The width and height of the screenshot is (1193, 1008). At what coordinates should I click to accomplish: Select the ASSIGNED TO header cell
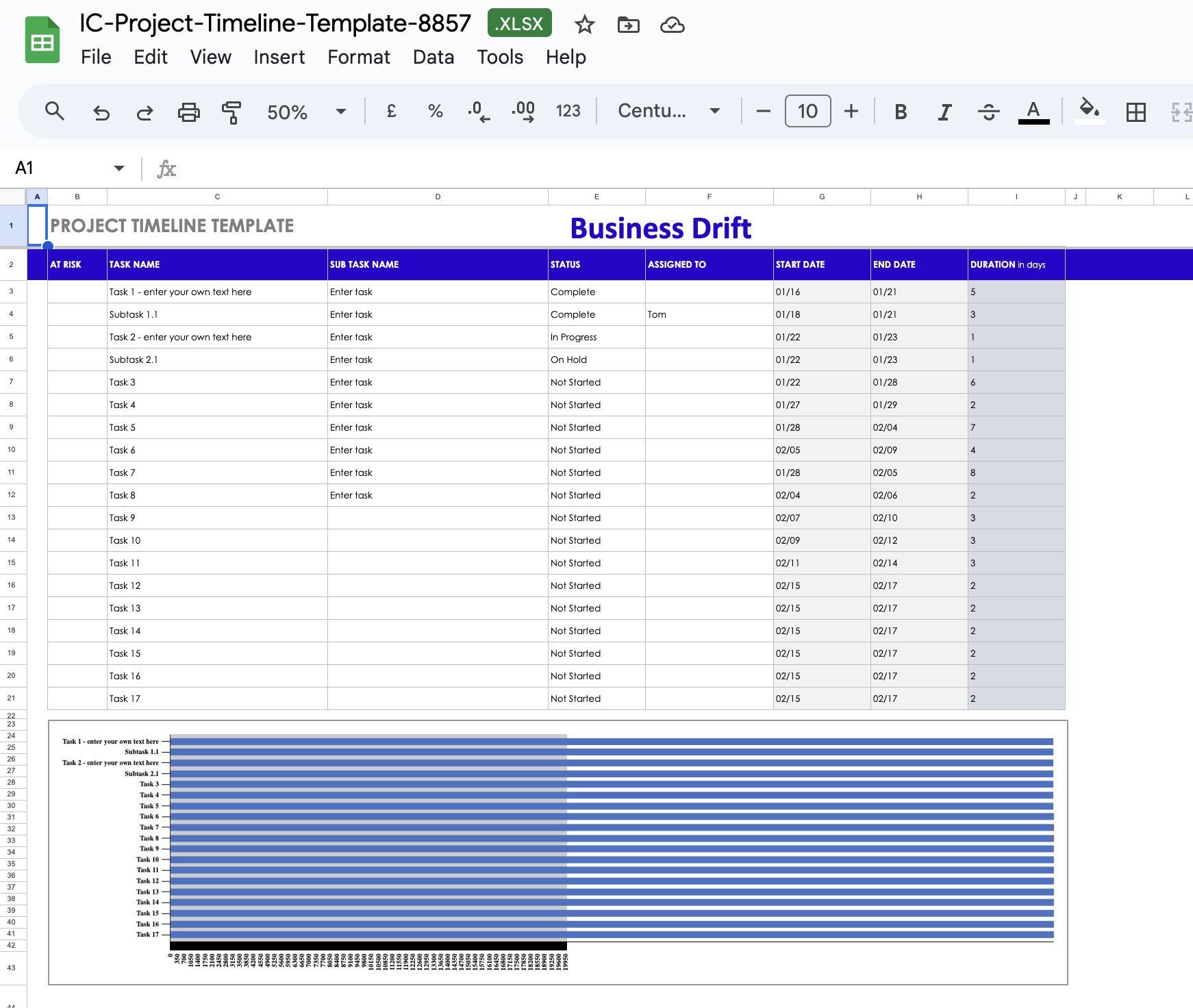pos(709,264)
